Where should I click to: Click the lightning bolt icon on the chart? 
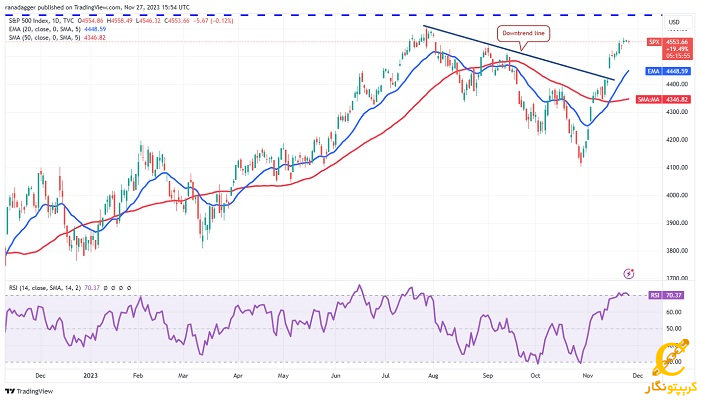(629, 274)
